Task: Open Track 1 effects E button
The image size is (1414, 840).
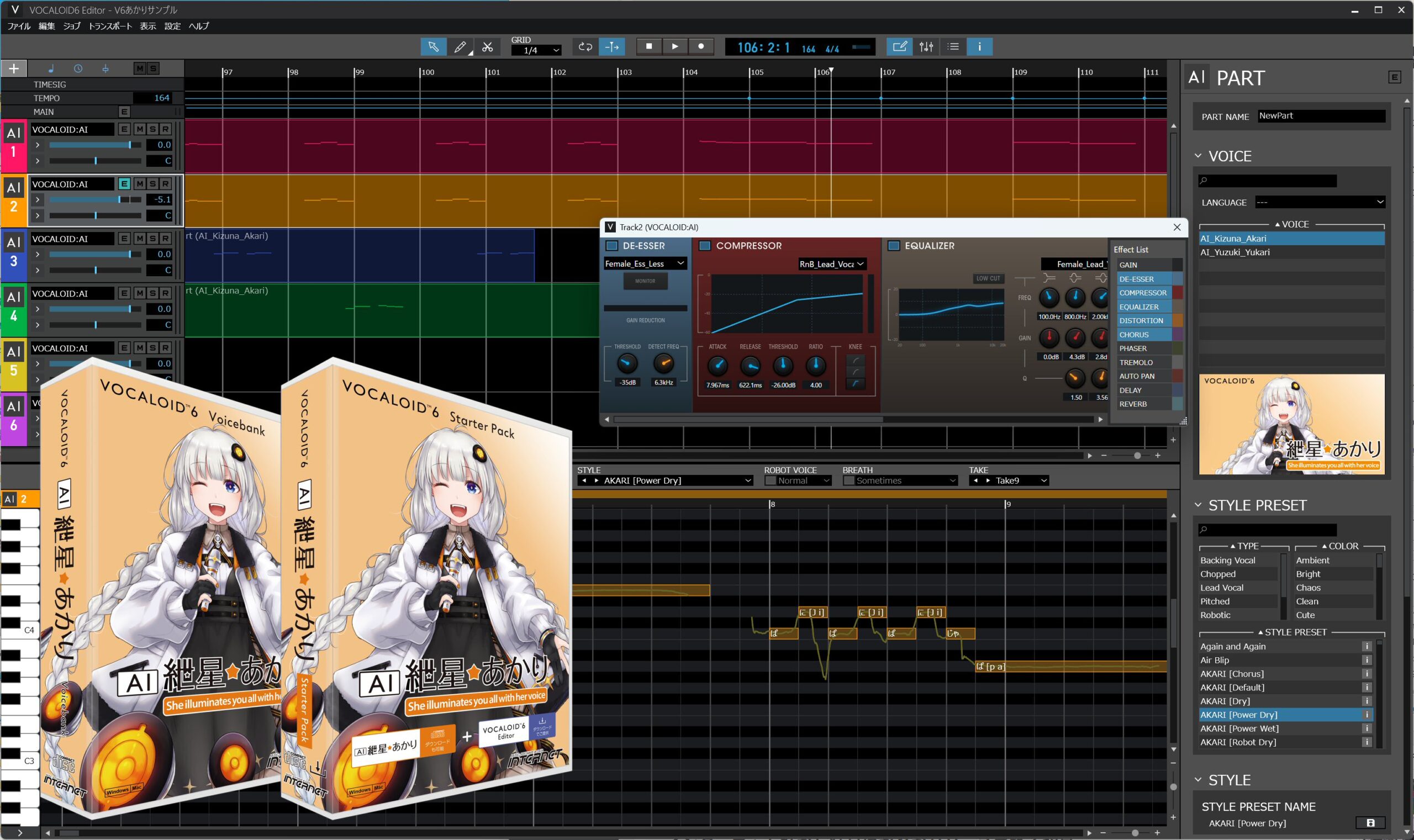Action: click(x=124, y=129)
